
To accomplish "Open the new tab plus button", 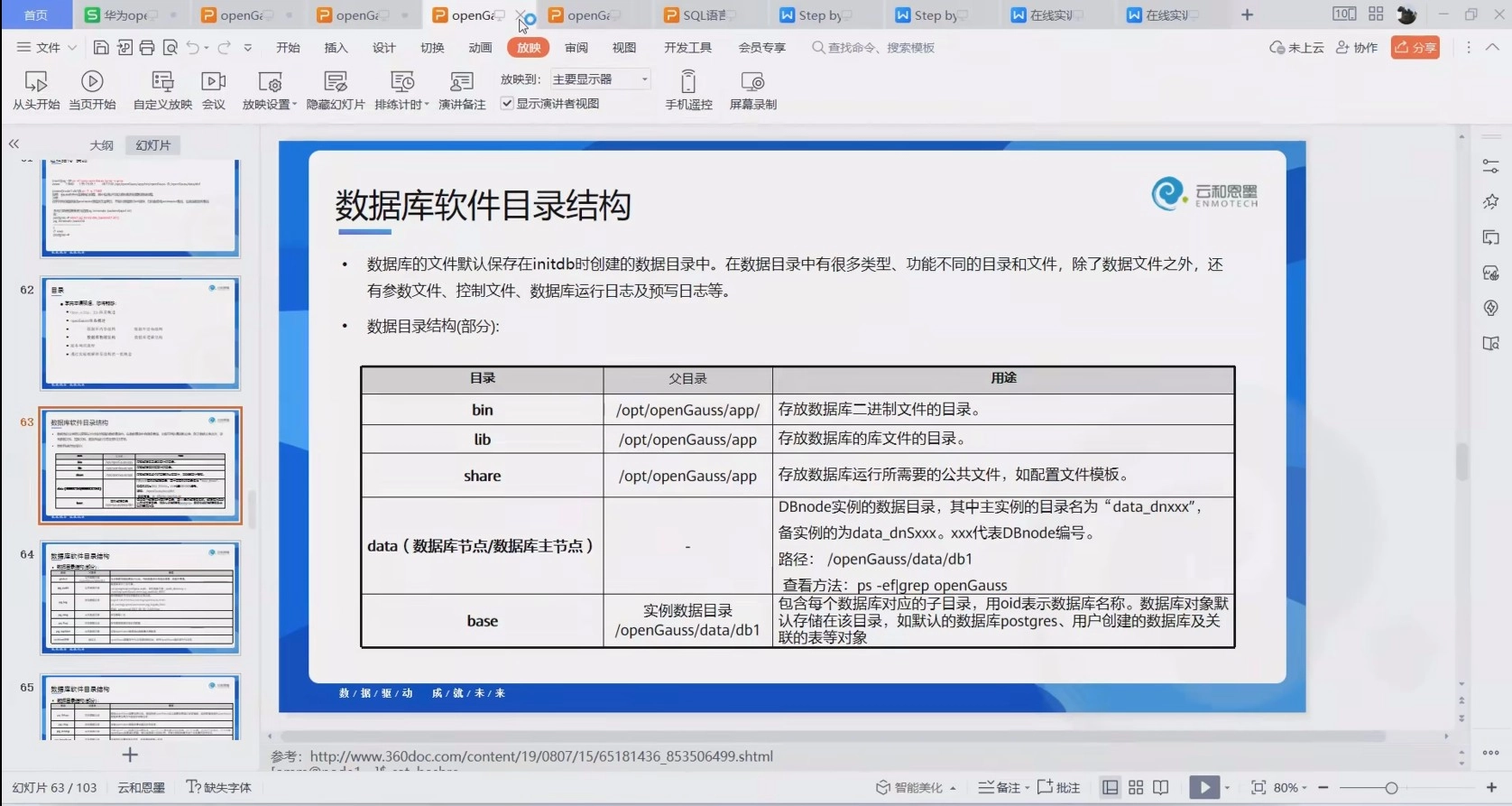I will tap(1248, 15).
